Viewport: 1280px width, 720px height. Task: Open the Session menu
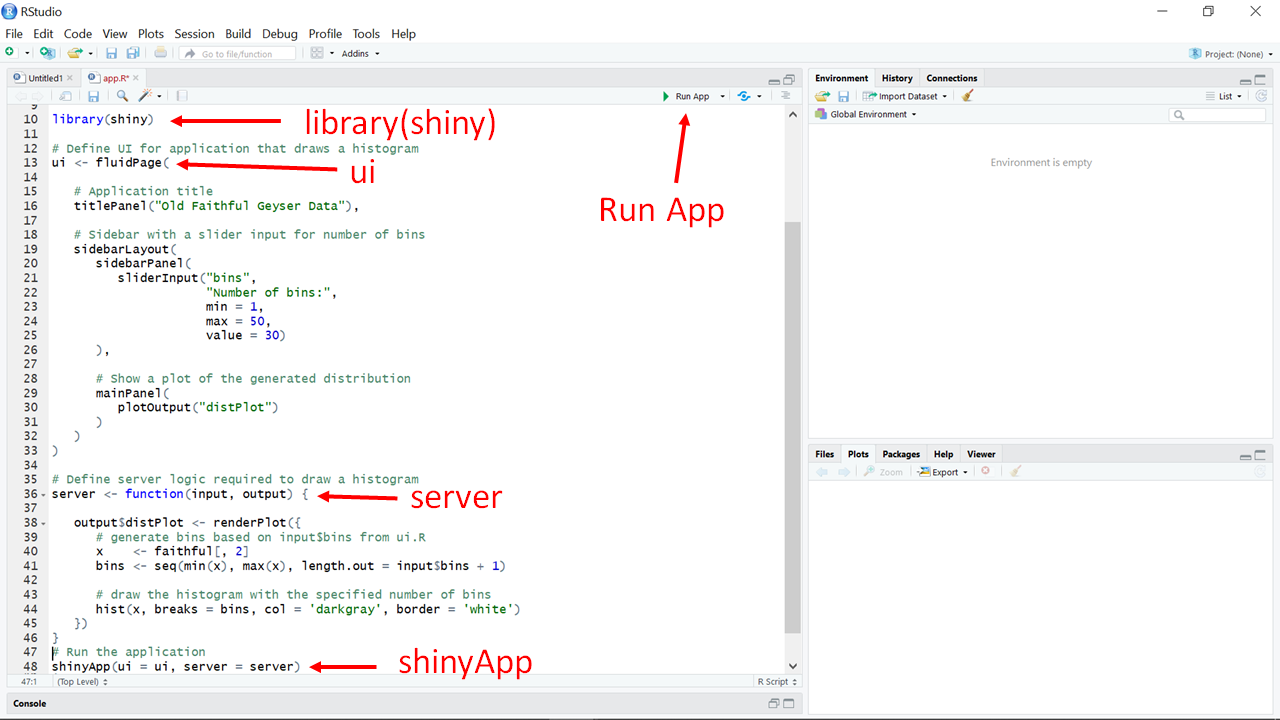194,33
